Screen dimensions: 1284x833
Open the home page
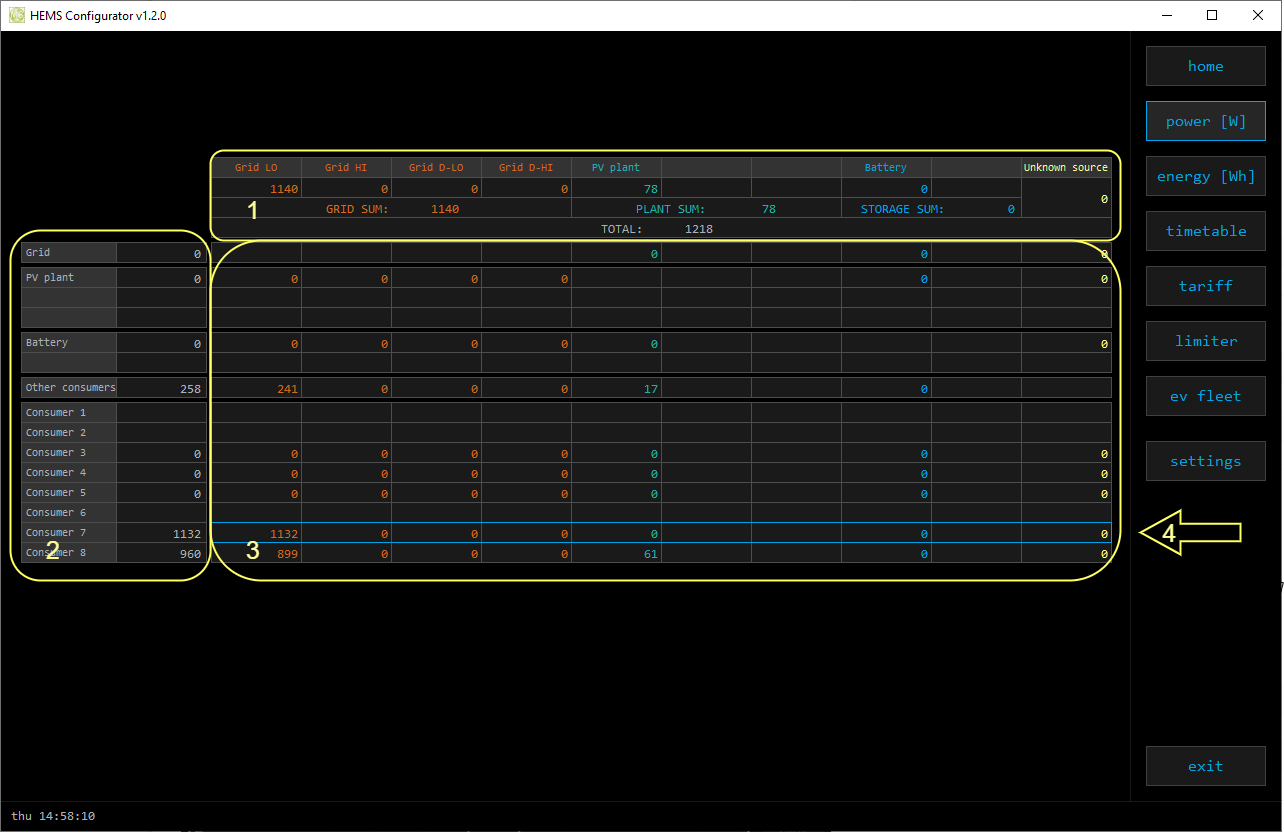click(x=1205, y=66)
